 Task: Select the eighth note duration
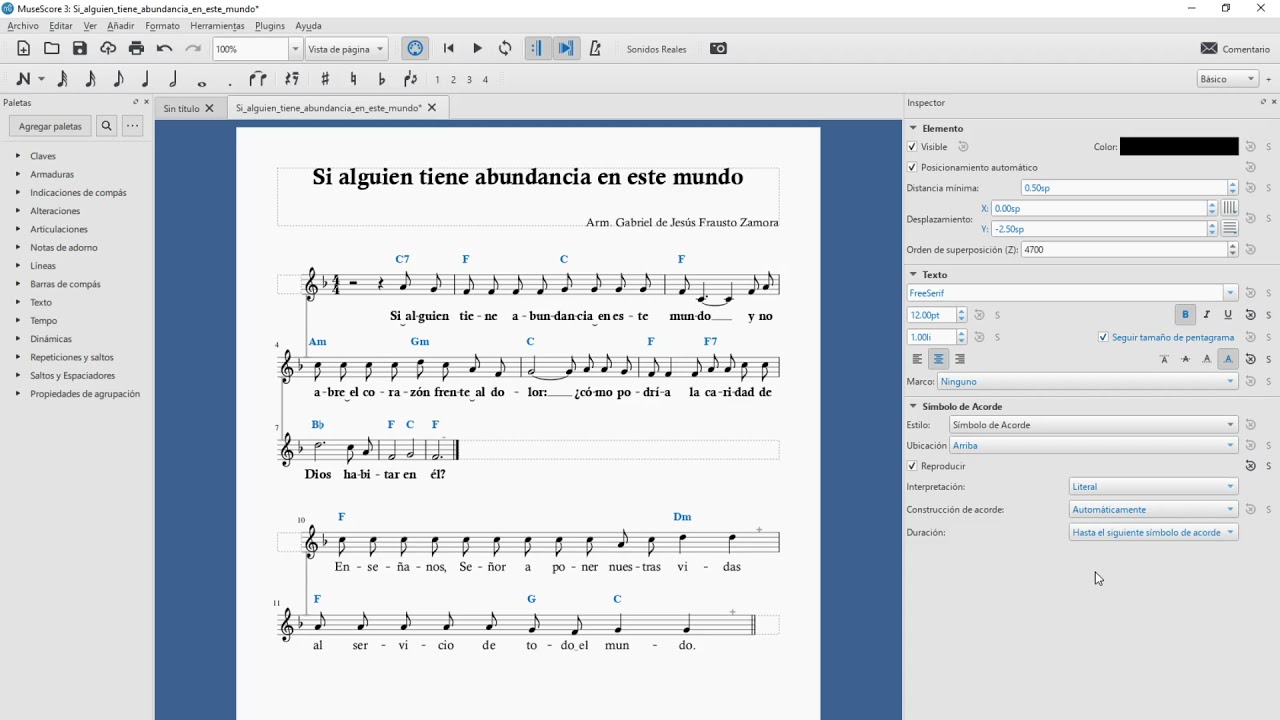118,79
